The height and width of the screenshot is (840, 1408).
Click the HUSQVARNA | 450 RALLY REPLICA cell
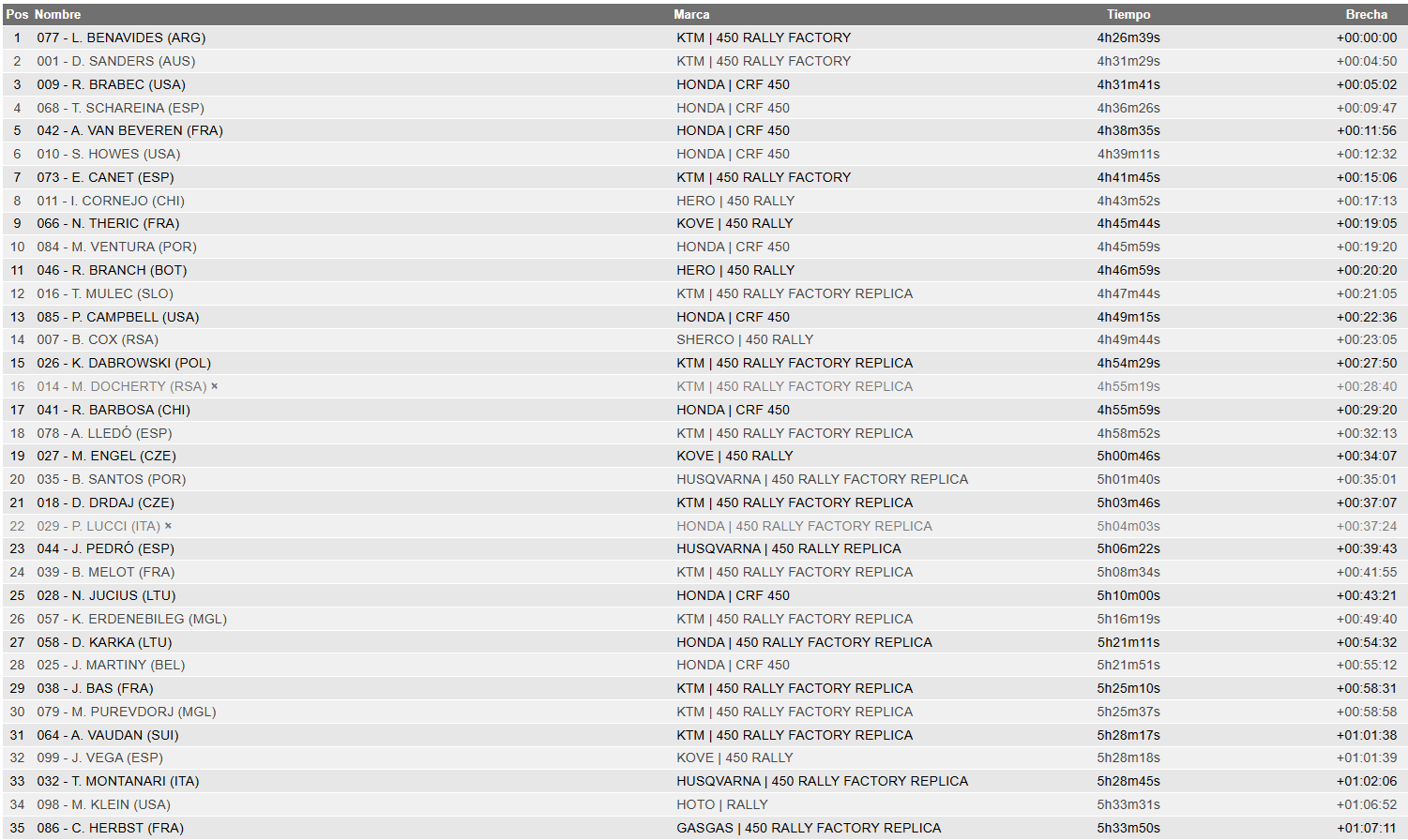tap(789, 548)
